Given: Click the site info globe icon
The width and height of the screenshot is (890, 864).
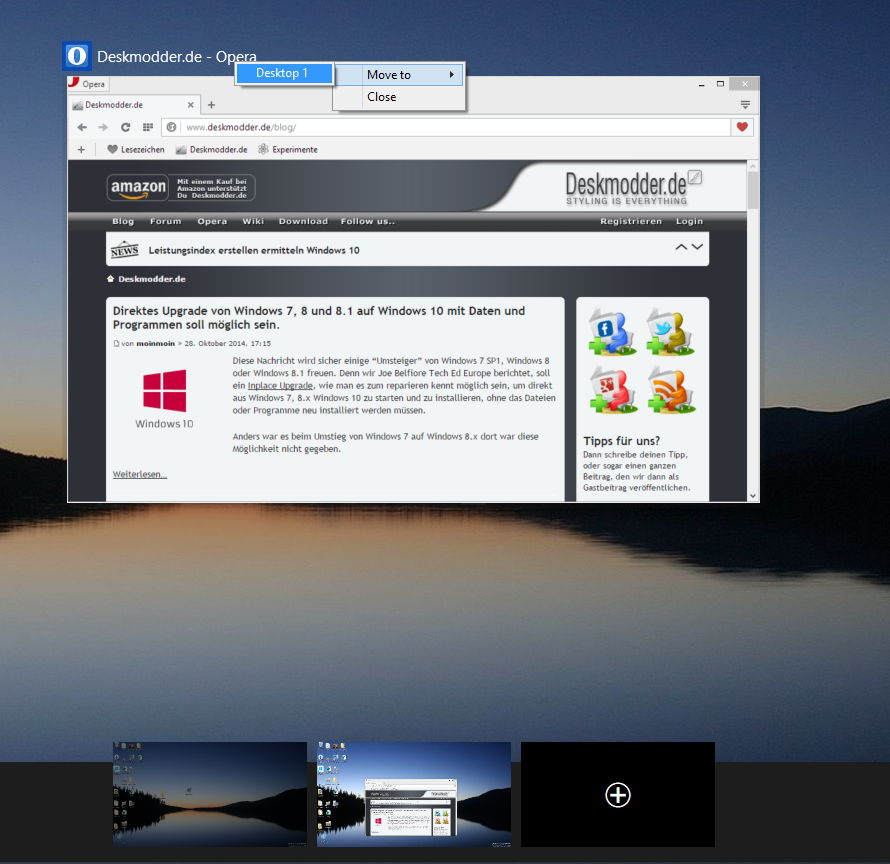Looking at the screenshot, I should [x=171, y=127].
